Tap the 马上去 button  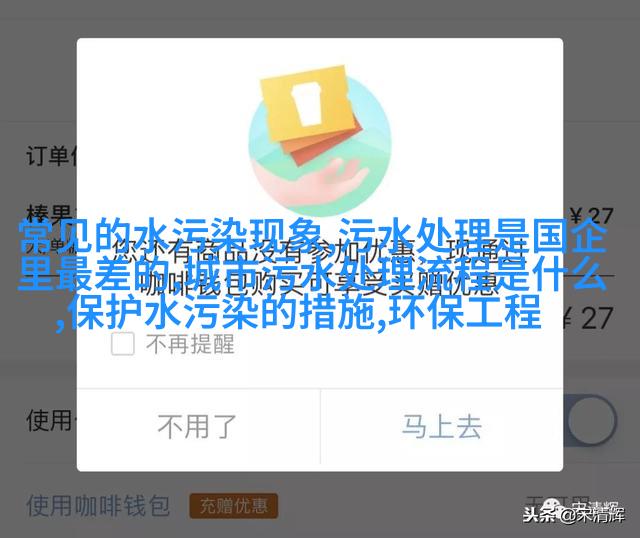pyautogui.click(x=442, y=427)
